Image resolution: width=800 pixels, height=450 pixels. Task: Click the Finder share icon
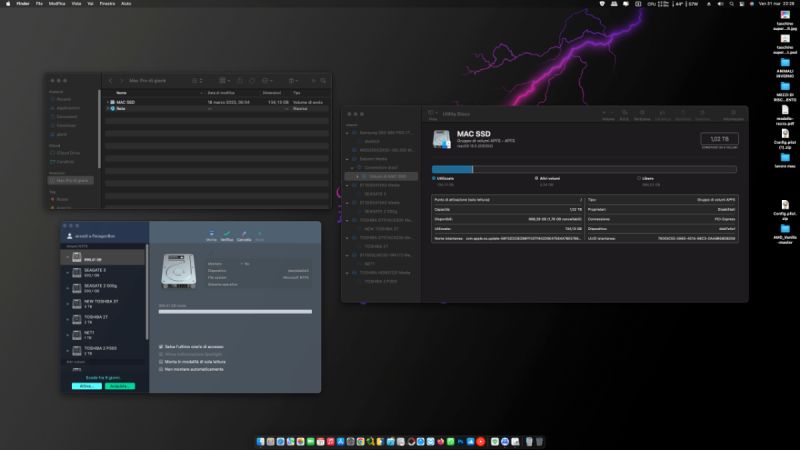[239, 81]
